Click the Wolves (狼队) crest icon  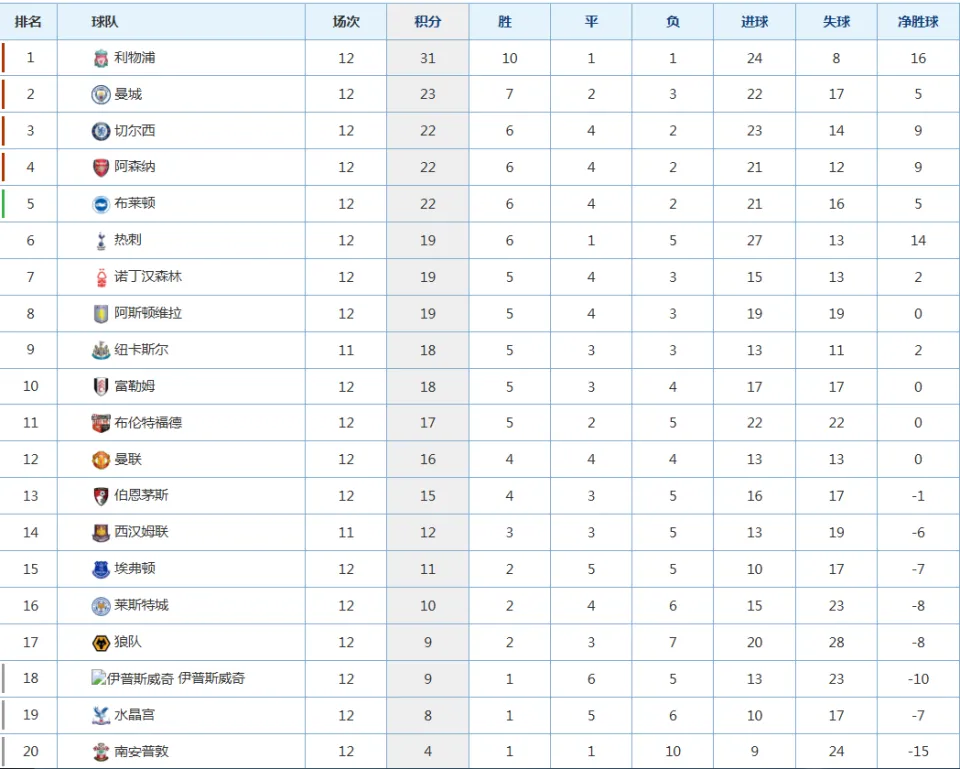[101, 642]
